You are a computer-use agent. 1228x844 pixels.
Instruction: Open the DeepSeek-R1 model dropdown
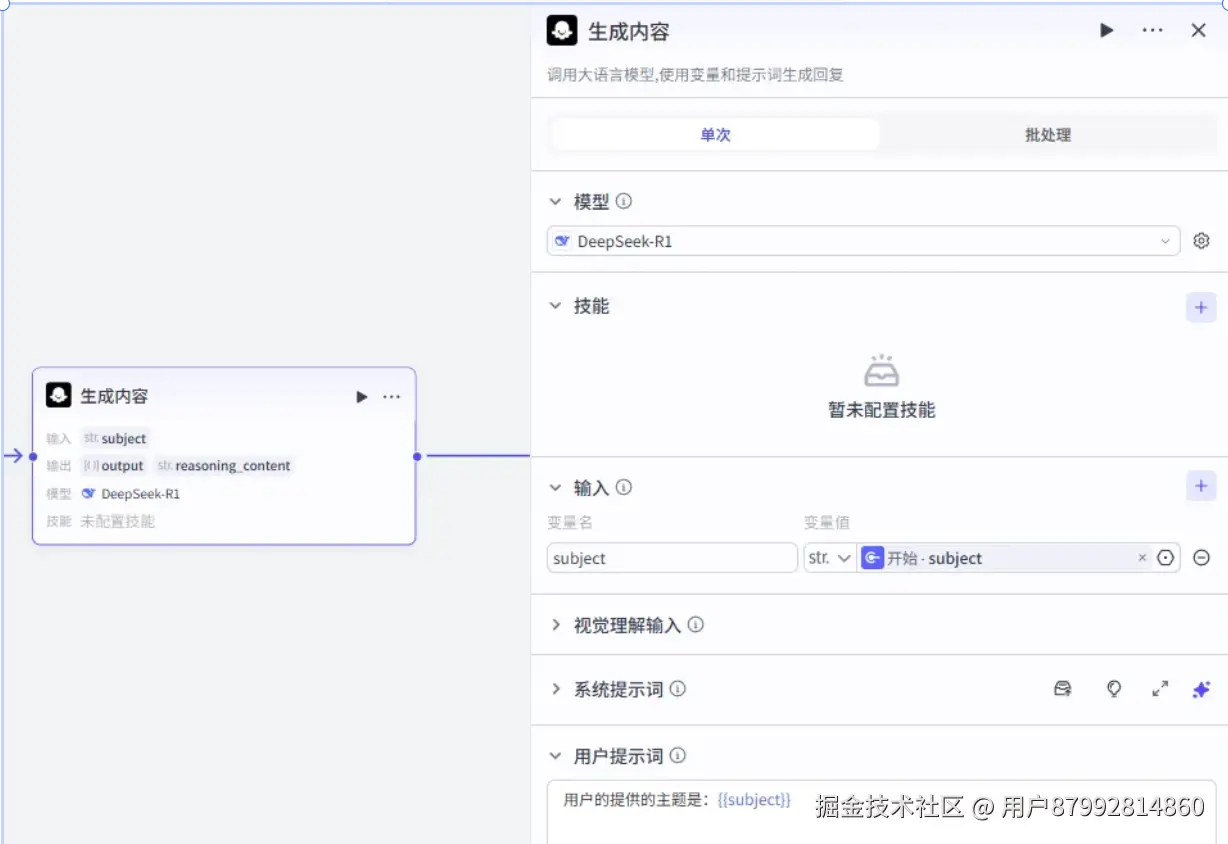coord(863,241)
